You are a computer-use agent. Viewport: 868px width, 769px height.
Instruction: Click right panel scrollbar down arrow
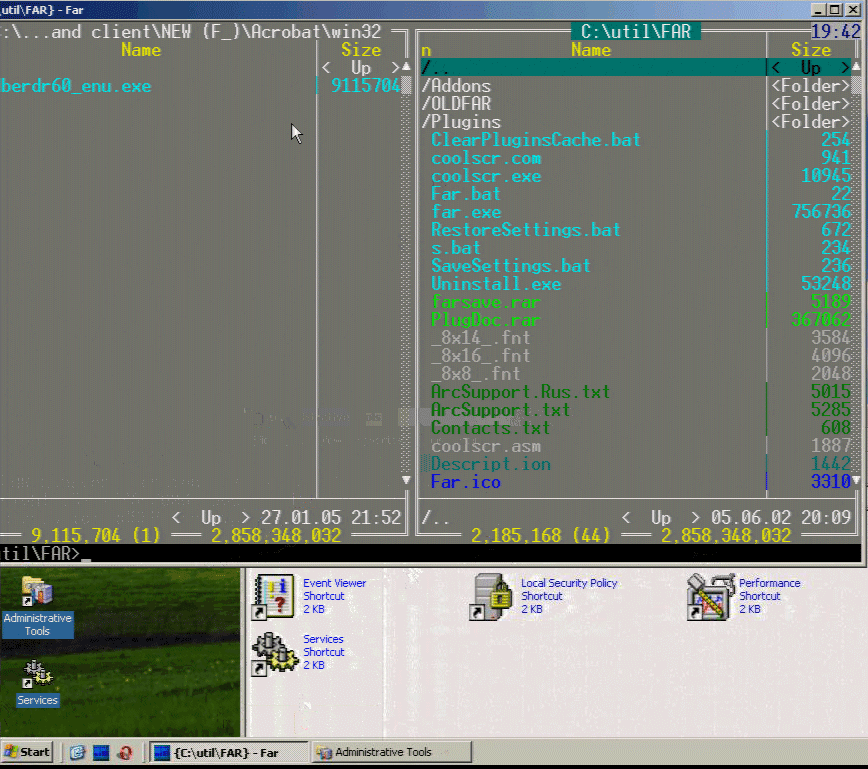coord(856,481)
